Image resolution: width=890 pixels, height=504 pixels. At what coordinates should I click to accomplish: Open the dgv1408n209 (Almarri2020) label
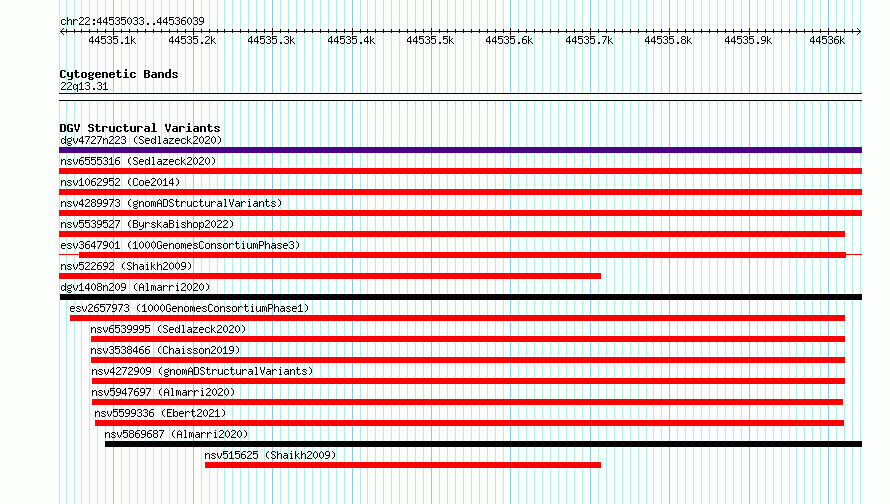pyautogui.click(x=135, y=287)
